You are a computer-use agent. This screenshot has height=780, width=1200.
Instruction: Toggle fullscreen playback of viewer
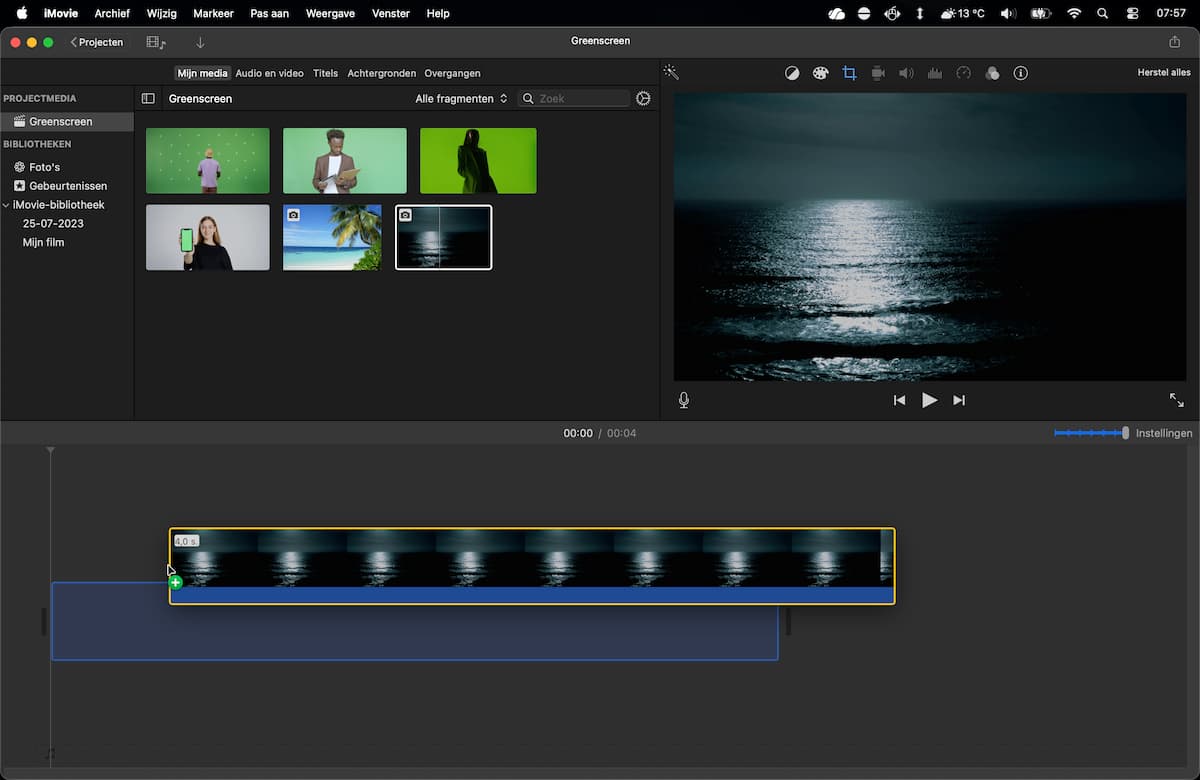[1176, 400]
